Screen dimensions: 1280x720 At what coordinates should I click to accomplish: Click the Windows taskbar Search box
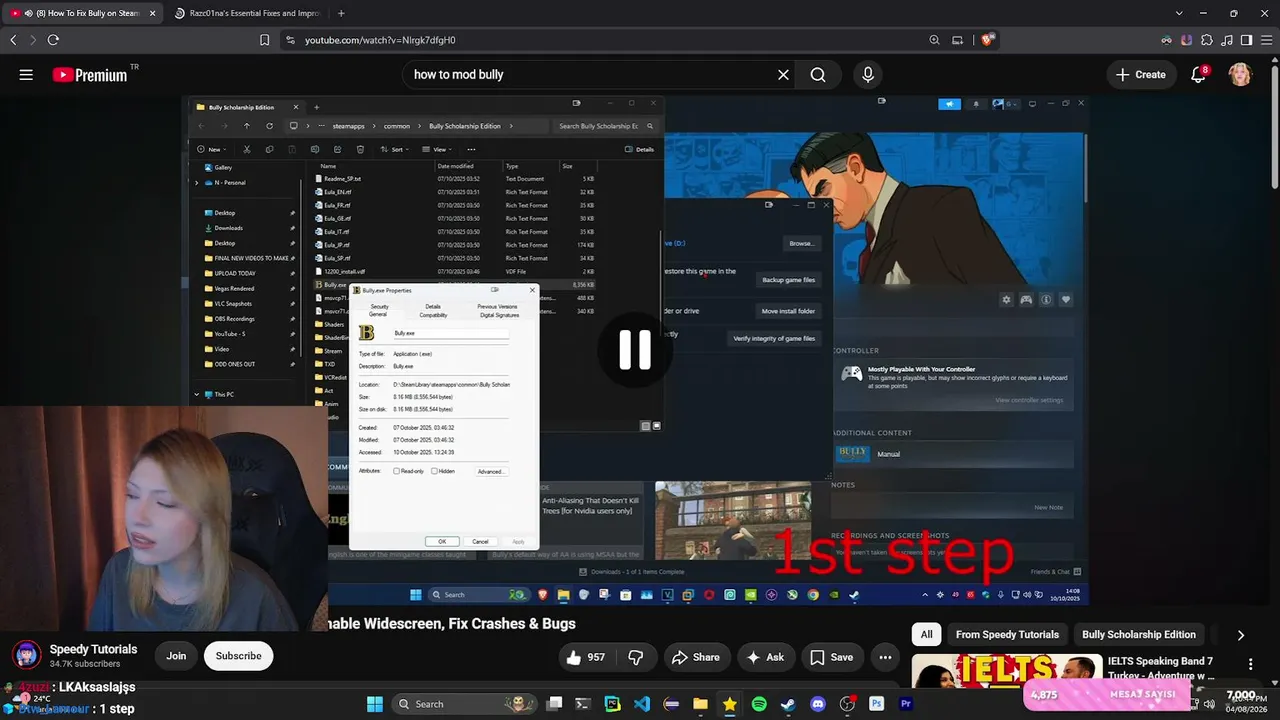[x=464, y=704]
